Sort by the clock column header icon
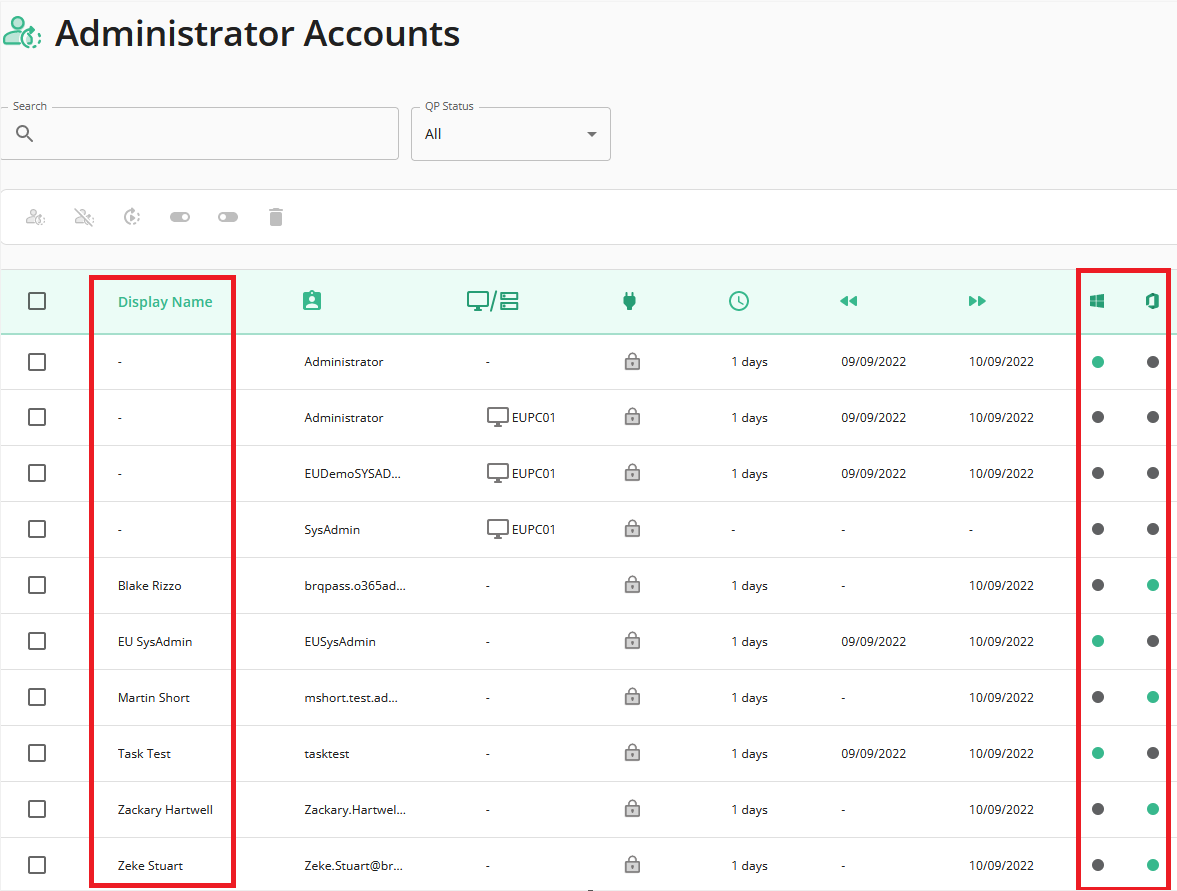1177x891 pixels. [x=739, y=301]
